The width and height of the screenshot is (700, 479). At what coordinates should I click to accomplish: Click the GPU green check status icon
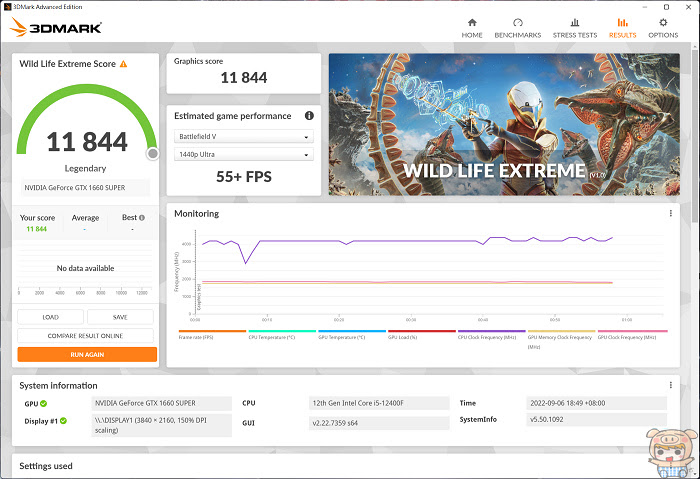click(x=43, y=404)
